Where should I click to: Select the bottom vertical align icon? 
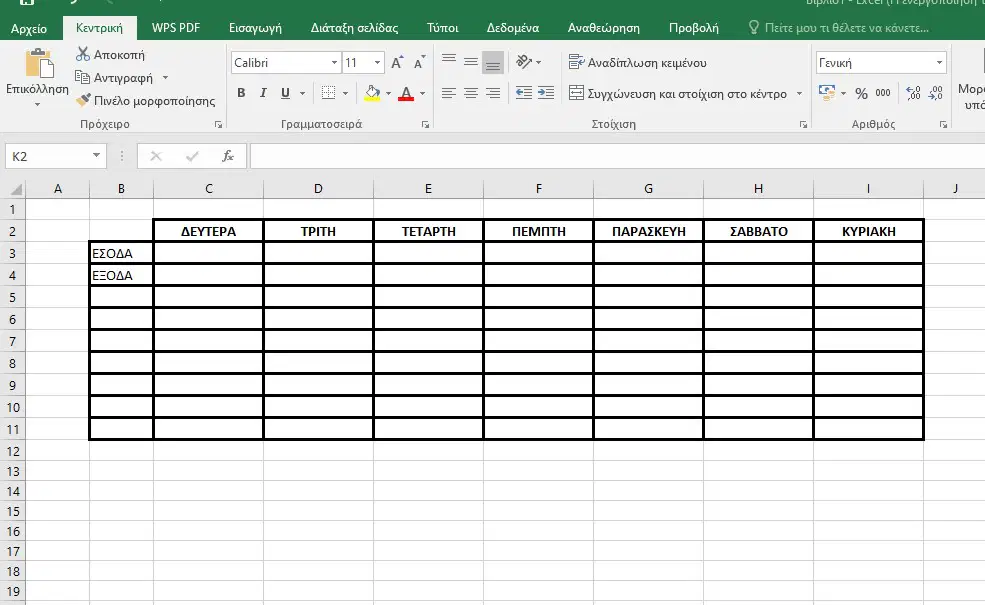tap(492, 62)
